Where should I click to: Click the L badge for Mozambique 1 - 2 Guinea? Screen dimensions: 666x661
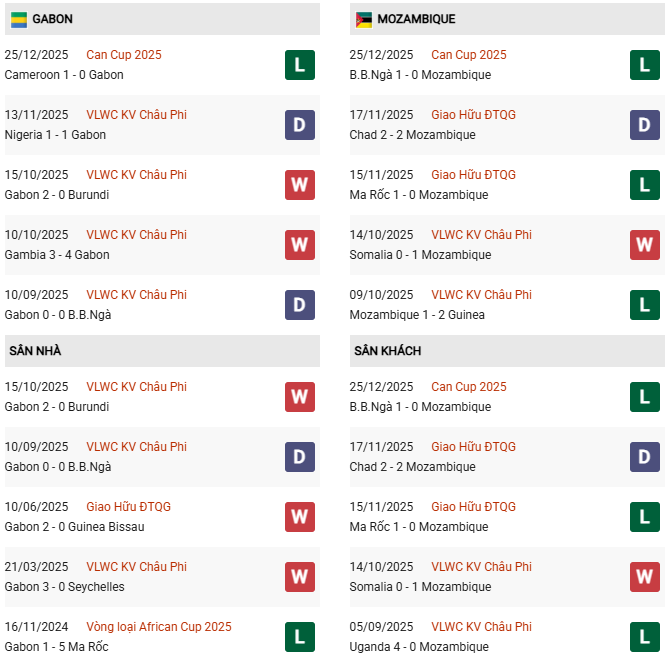click(644, 305)
